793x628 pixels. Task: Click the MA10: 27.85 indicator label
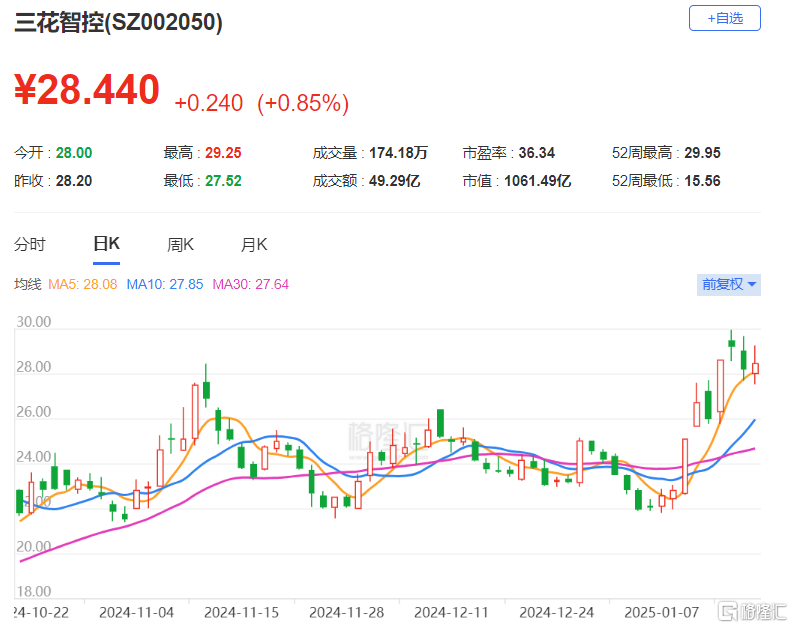pyautogui.click(x=165, y=284)
